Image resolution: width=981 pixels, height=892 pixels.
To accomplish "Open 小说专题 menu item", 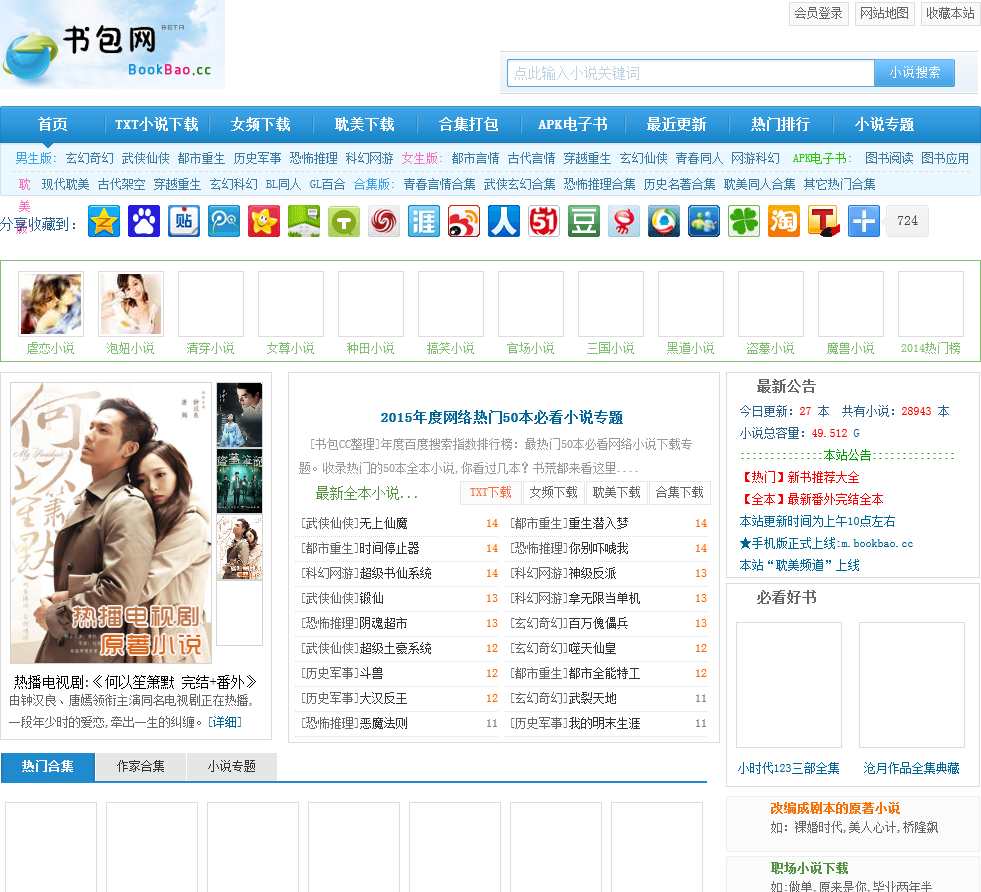I will point(884,124).
